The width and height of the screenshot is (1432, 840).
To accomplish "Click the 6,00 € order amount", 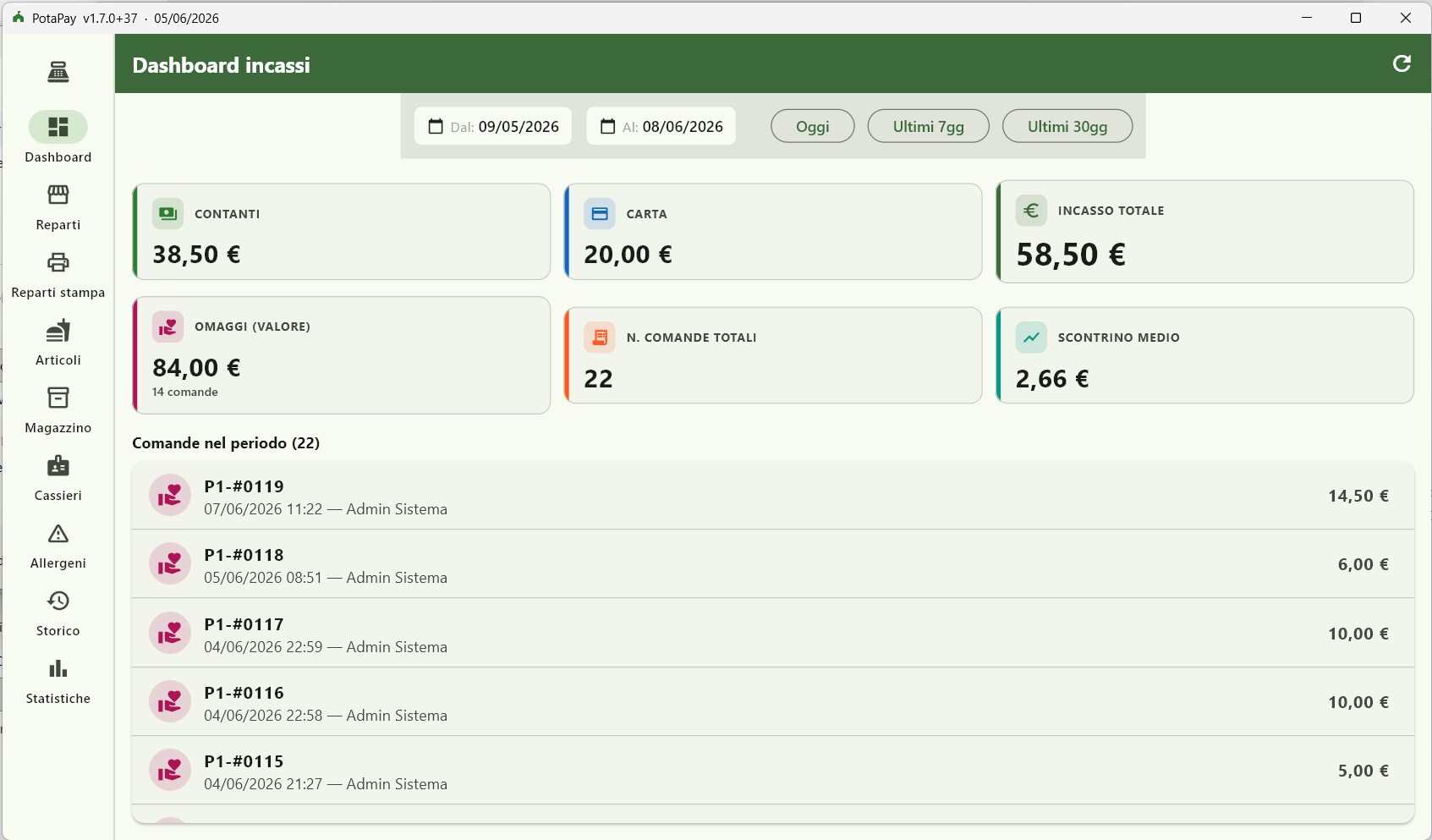I will click(x=1363, y=564).
